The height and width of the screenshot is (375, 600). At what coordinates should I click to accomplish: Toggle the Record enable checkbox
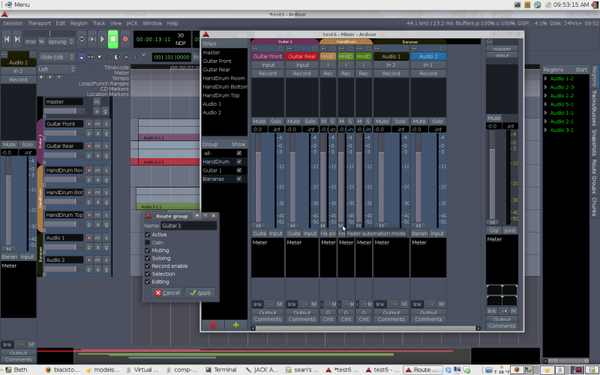[147, 266]
